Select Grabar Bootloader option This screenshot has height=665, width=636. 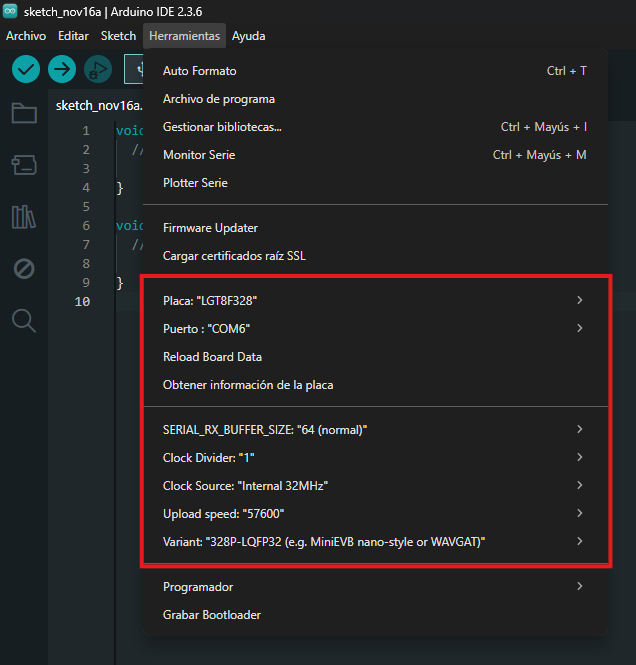pos(212,615)
